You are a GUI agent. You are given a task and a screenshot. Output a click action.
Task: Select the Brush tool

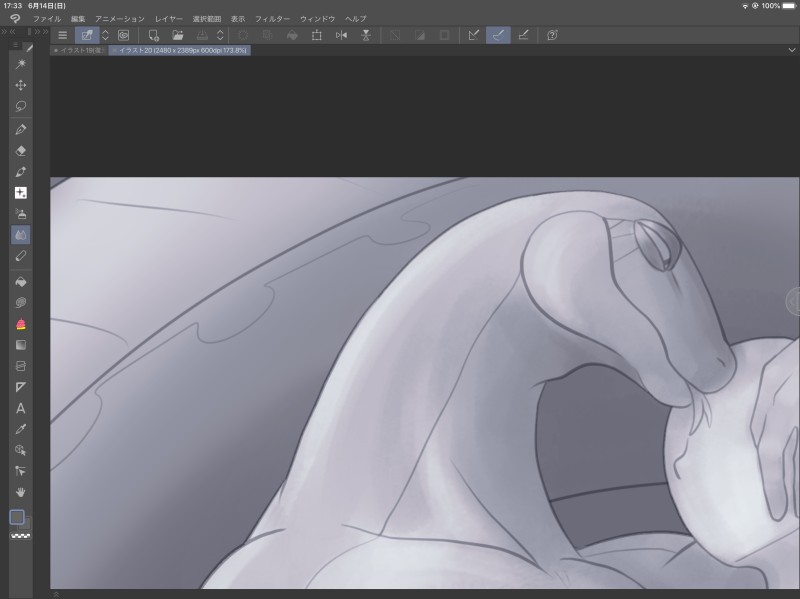tap(21, 172)
